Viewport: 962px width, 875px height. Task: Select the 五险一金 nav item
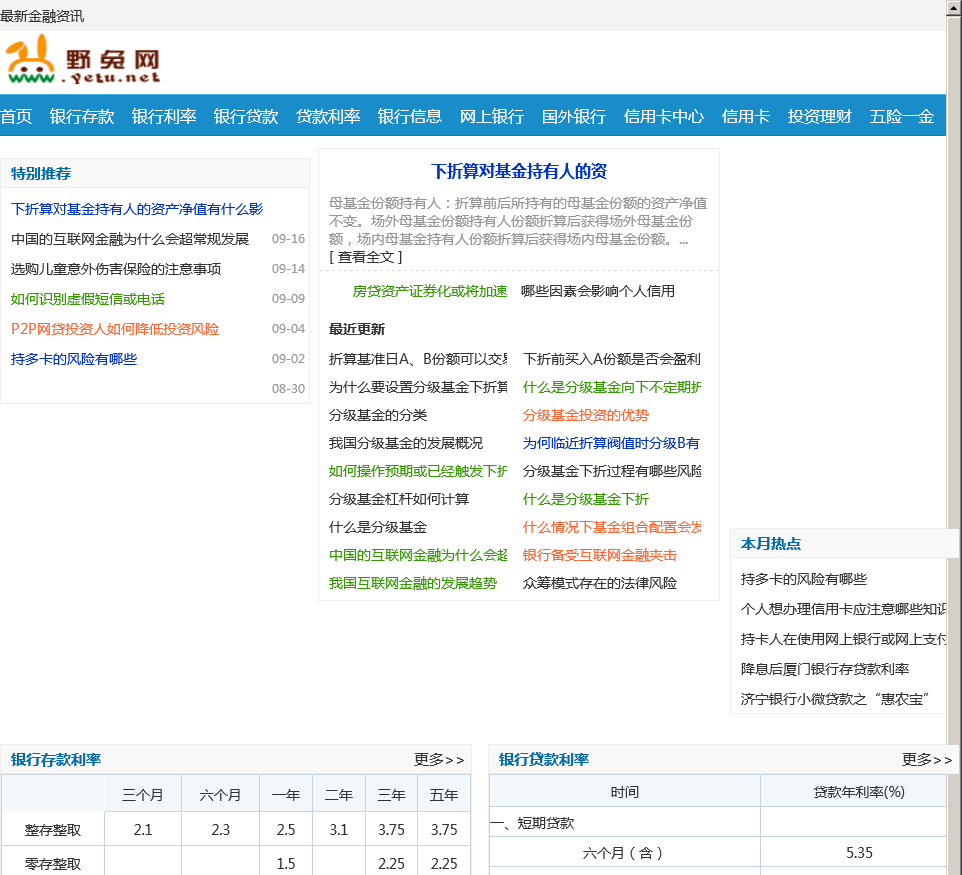click(x=902, y=116)
